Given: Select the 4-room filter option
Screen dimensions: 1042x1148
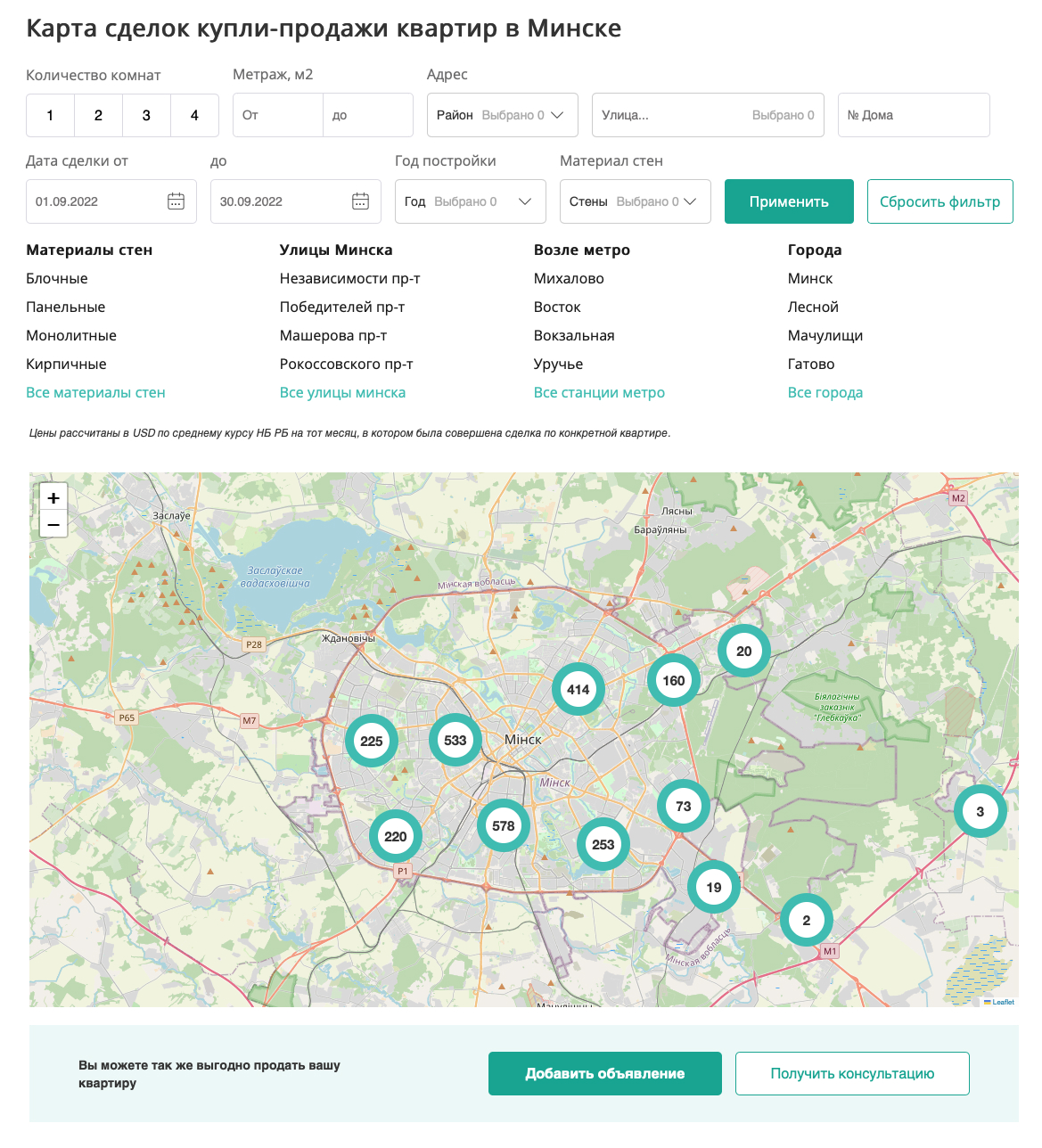Looking at the screenshot, I should point(194,115).
